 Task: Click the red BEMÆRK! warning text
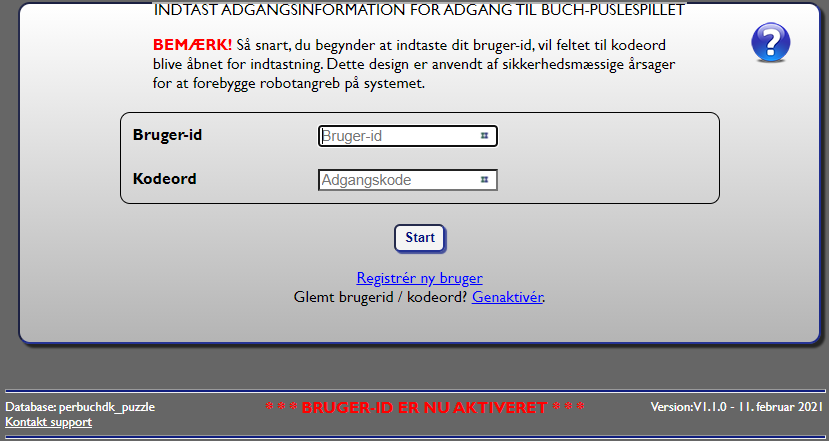coord(192,45)
